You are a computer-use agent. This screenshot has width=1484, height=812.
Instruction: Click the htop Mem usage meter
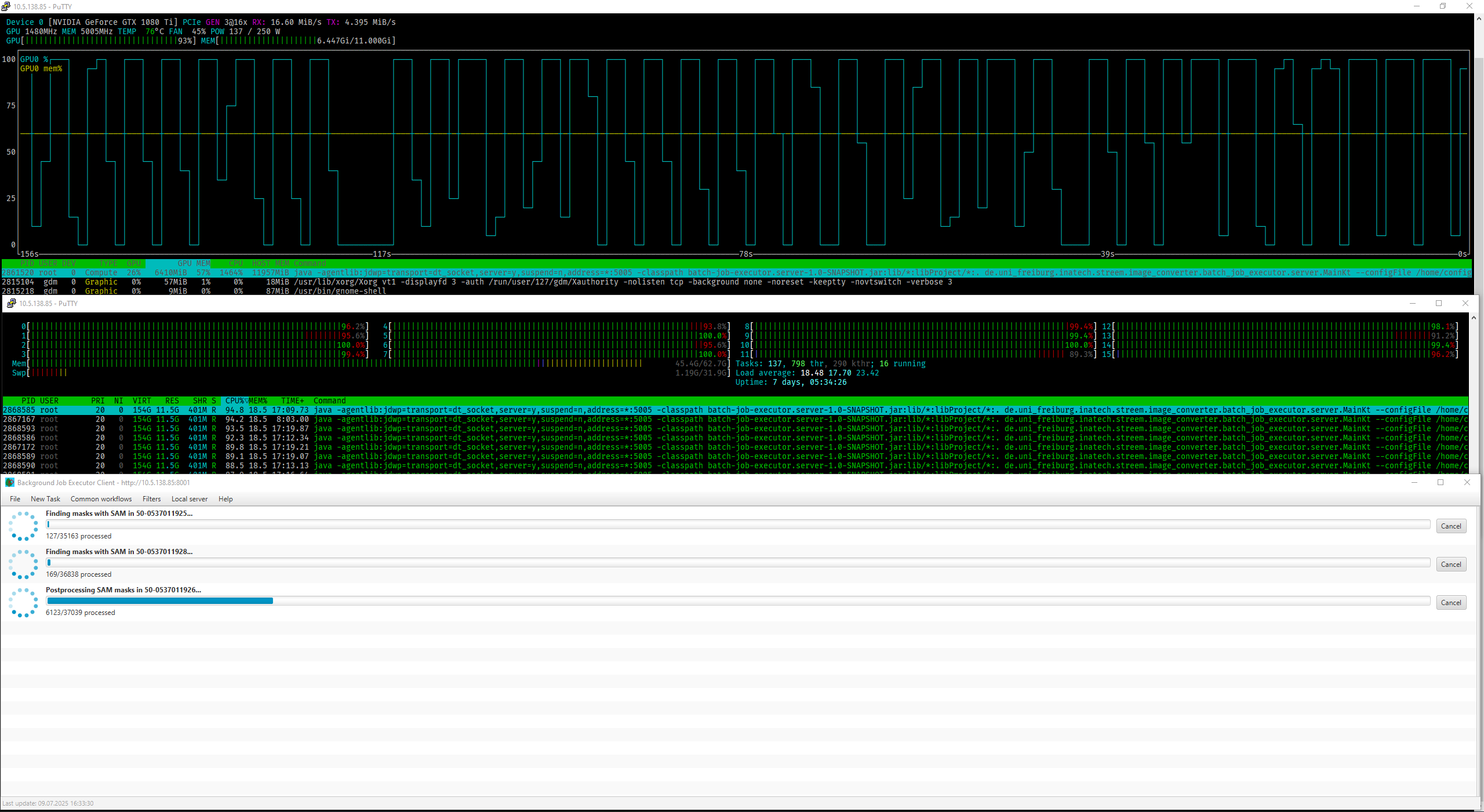371,363
